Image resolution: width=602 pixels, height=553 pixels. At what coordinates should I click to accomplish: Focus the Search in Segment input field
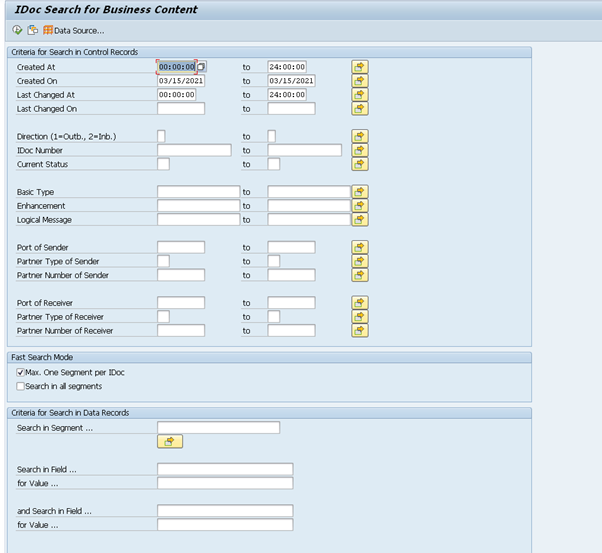[x=218, y=428]
